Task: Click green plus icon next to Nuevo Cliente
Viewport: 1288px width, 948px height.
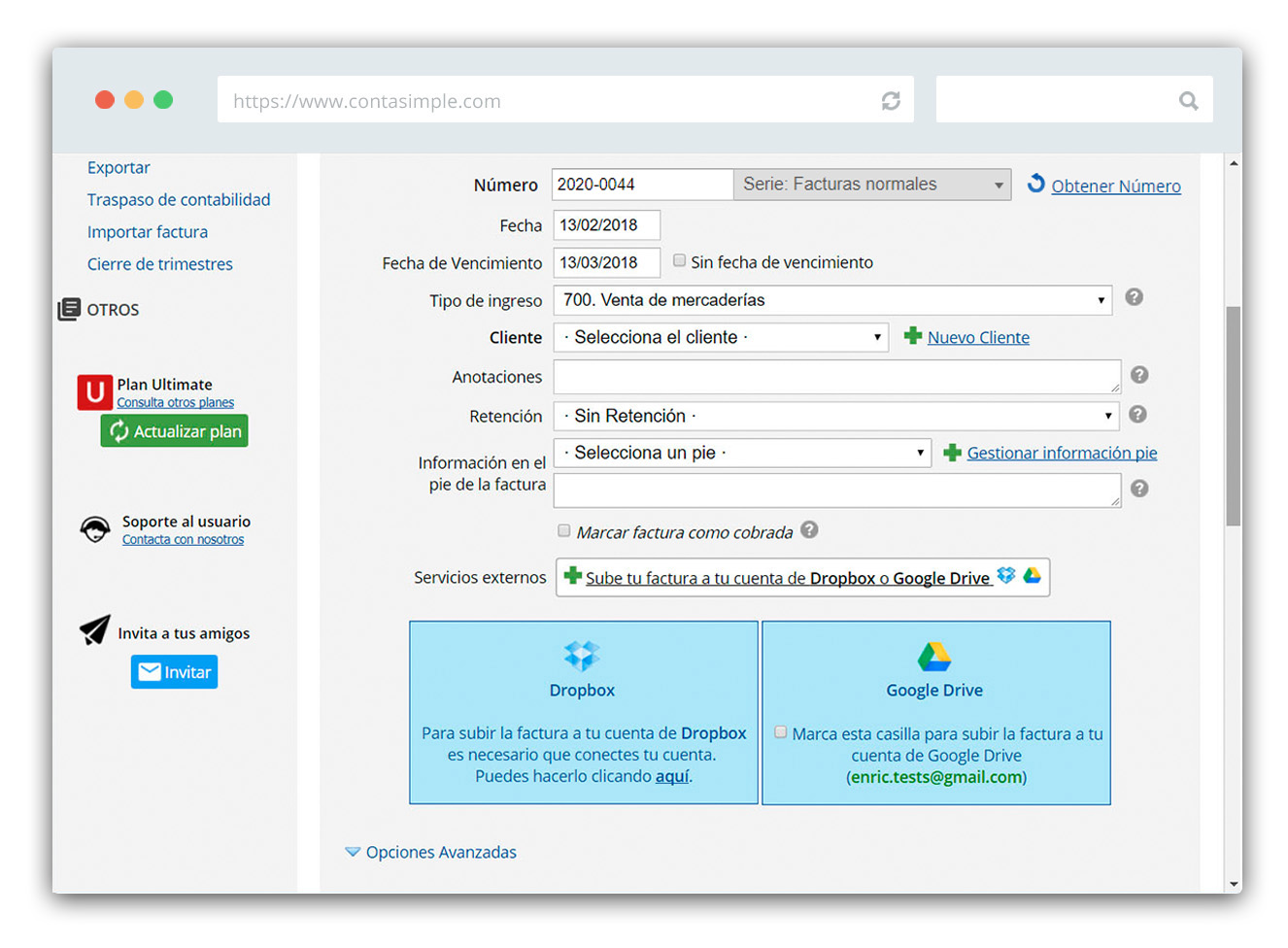Action: click(913, 336)
